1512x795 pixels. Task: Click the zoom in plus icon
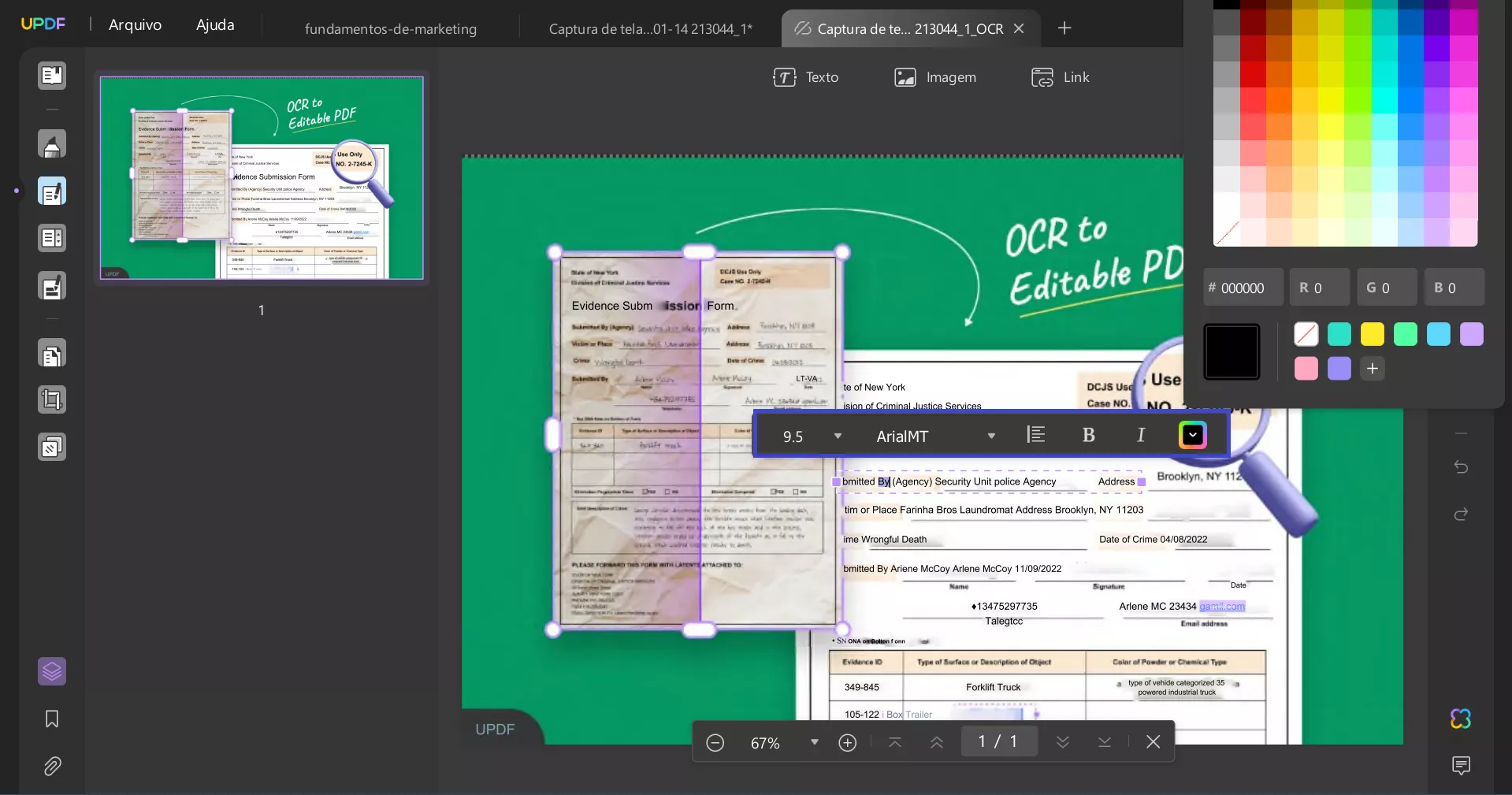tap(848, 742)
